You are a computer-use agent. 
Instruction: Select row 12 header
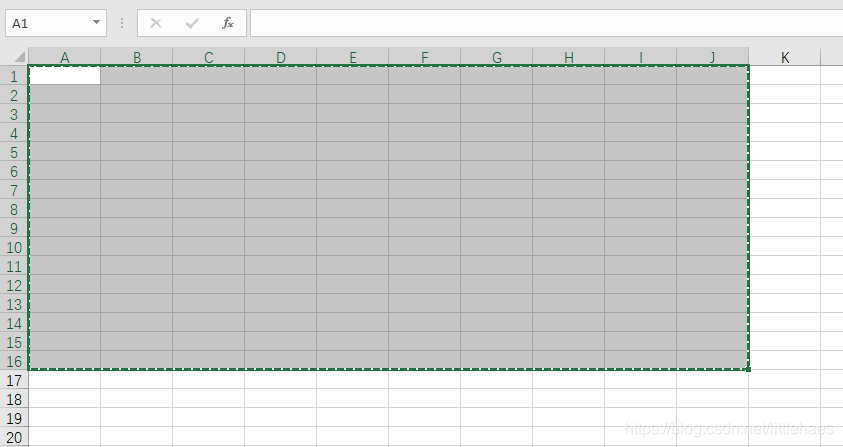point(14,285)
